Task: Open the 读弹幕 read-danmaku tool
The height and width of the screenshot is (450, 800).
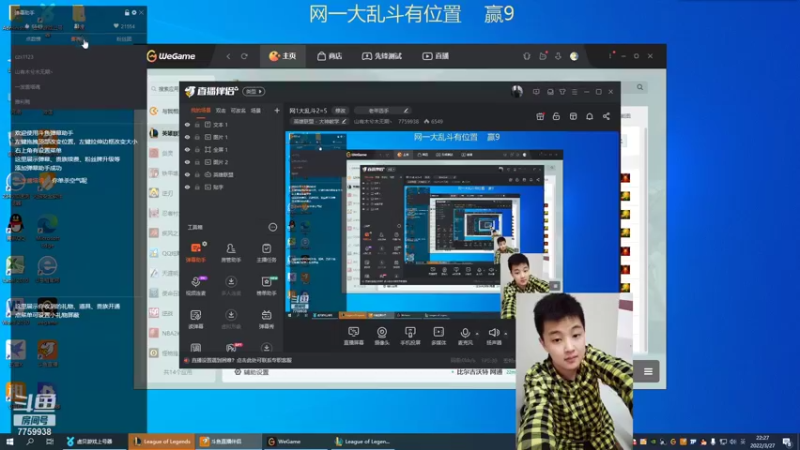Action: (x=196, y=319)
